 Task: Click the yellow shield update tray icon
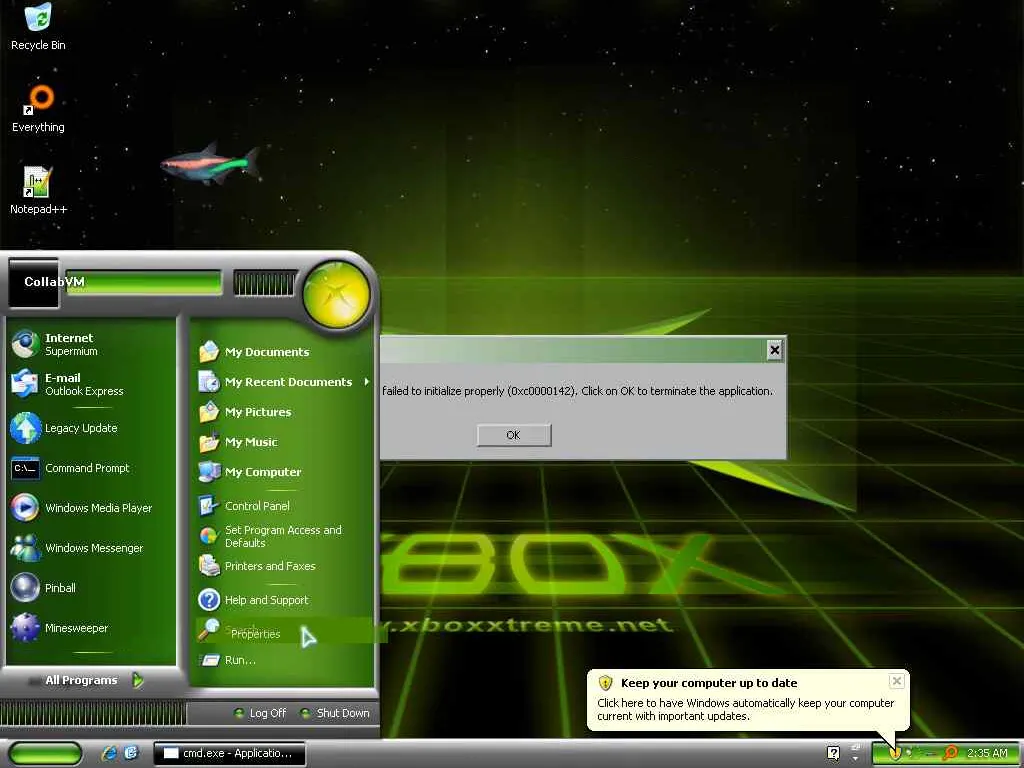(x=895, y=753)
